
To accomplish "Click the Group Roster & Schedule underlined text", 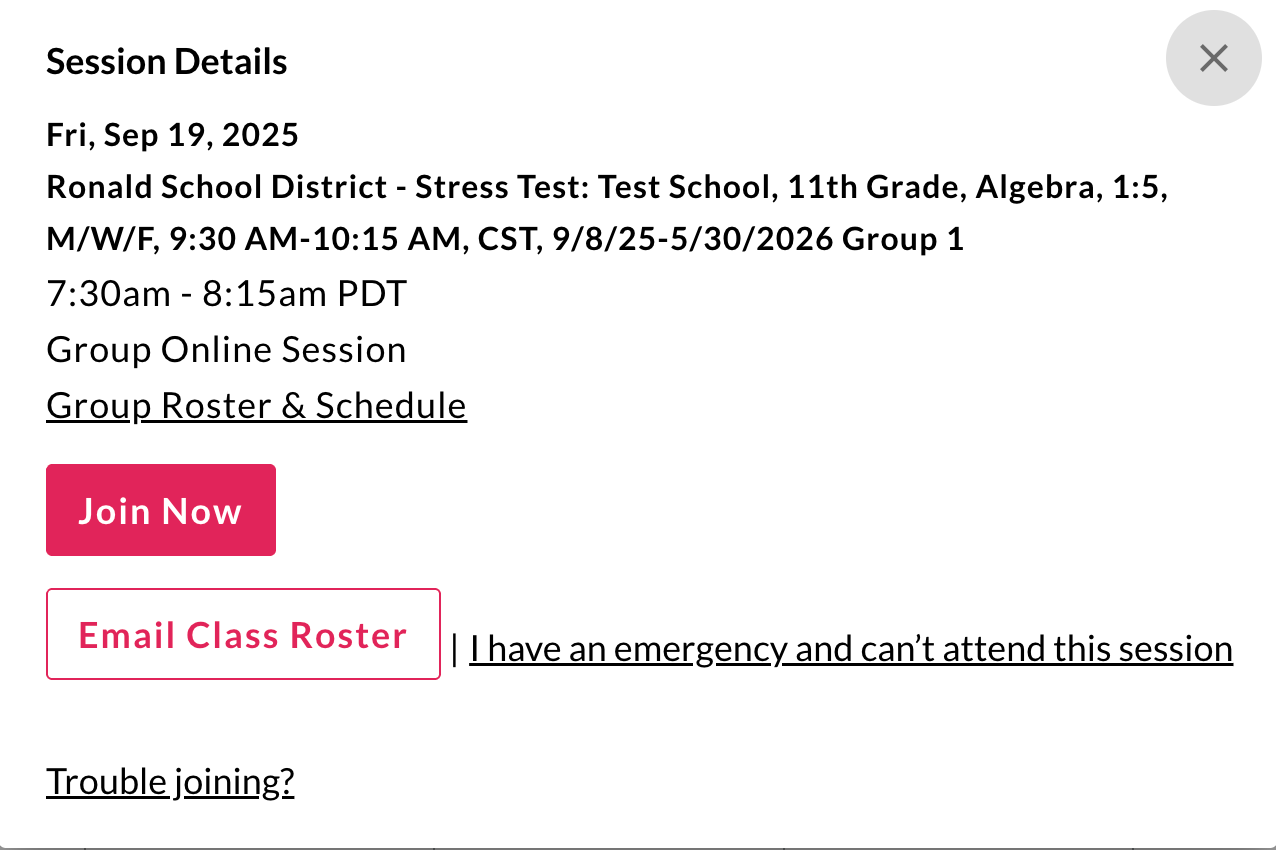I will (256, 405).
